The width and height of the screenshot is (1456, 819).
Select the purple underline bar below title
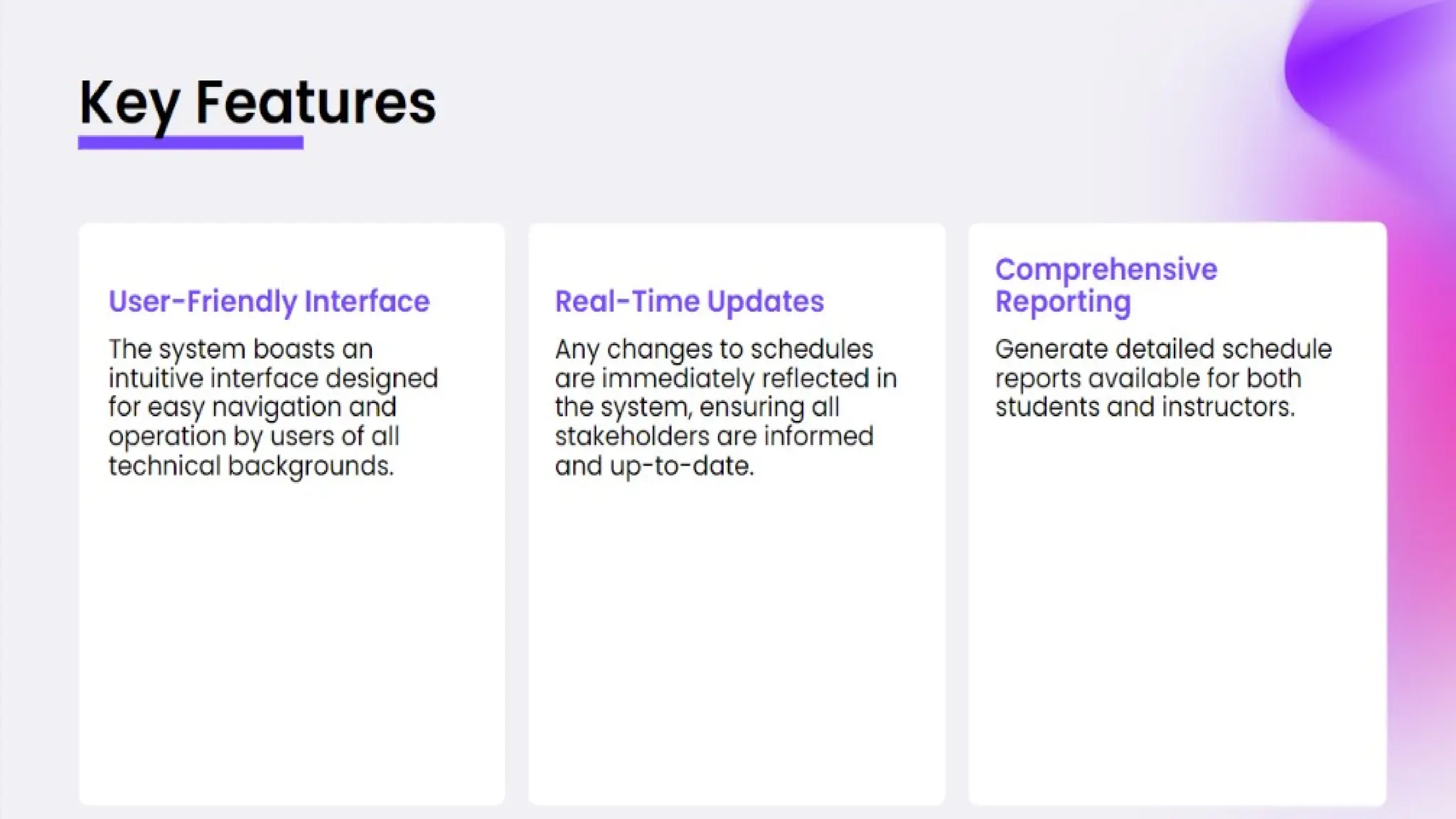tap(191, 143)
